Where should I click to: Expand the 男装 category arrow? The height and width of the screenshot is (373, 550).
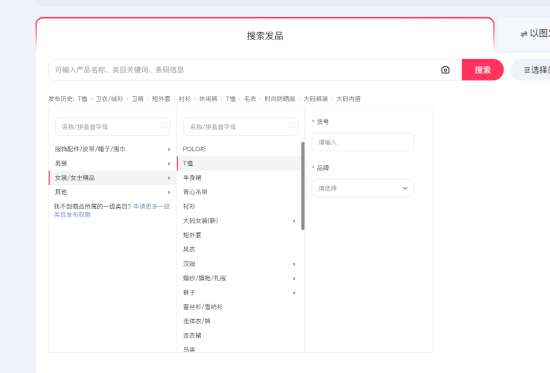169,164
